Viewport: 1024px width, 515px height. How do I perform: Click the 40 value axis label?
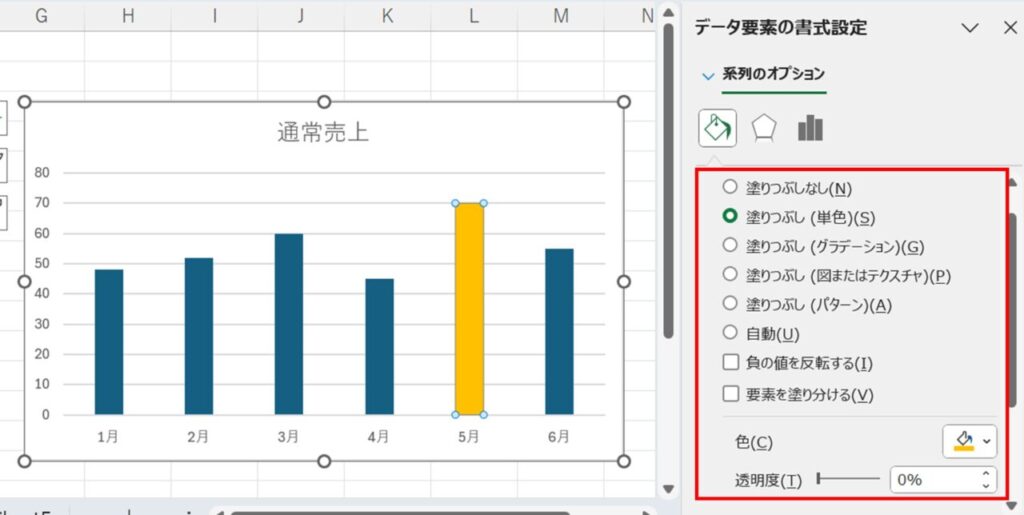[42, 294]
